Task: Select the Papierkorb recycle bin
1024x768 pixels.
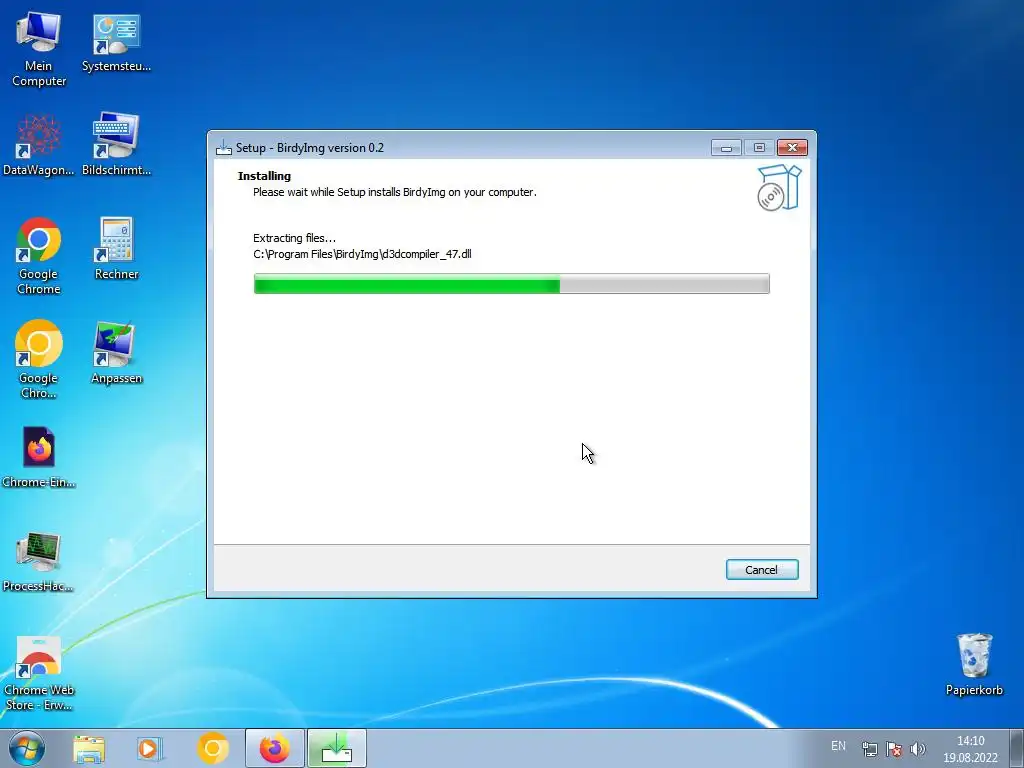Action: 974,665
